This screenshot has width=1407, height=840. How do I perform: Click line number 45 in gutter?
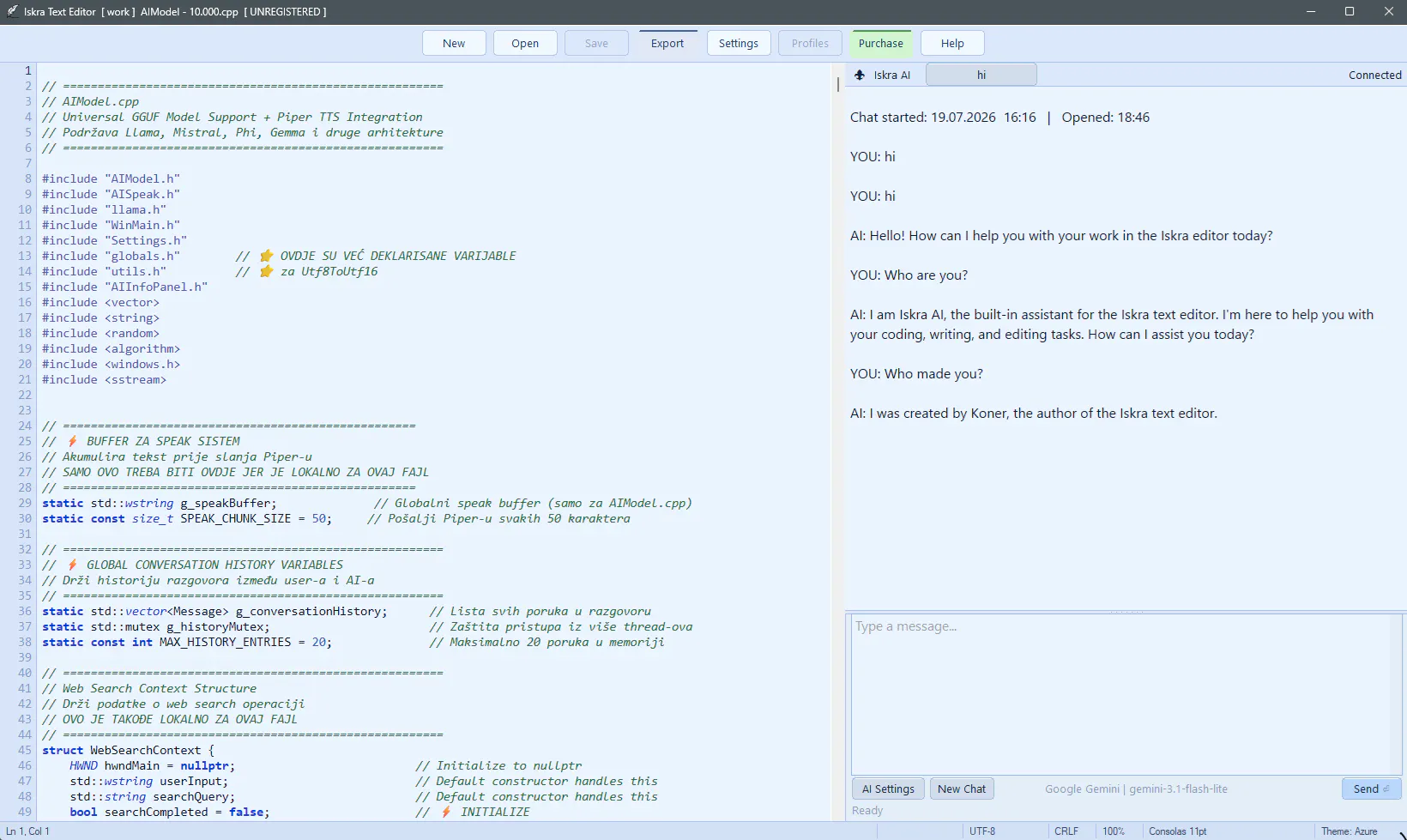click(25, 750)
